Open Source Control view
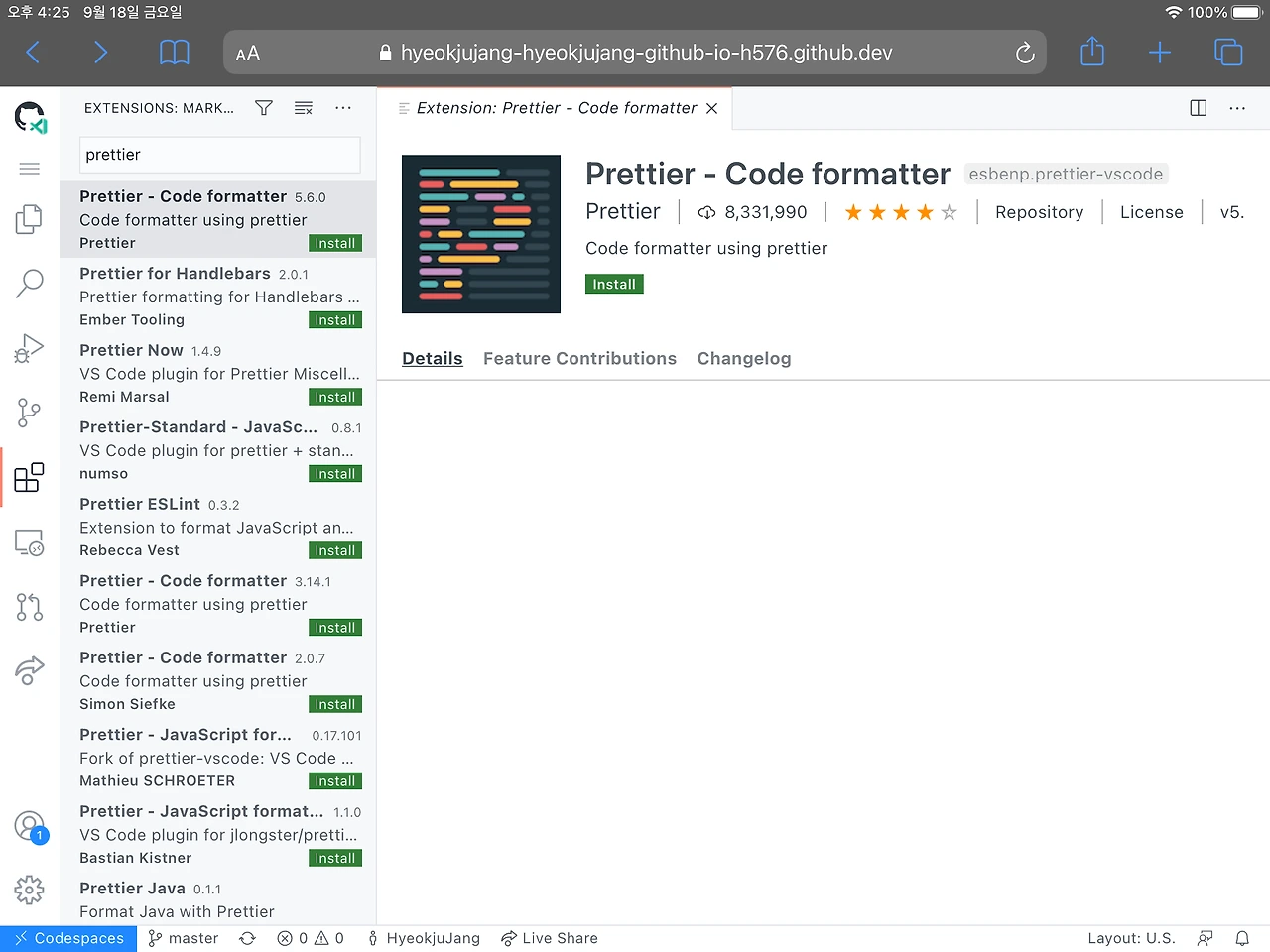This screenshot has height=952, width=1270. point(30,413)
